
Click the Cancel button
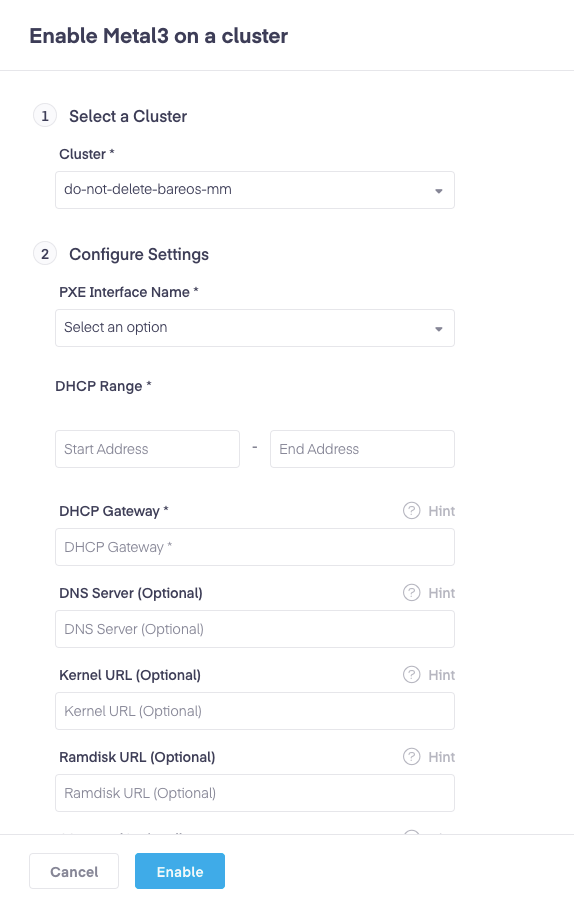pos(74,871)
